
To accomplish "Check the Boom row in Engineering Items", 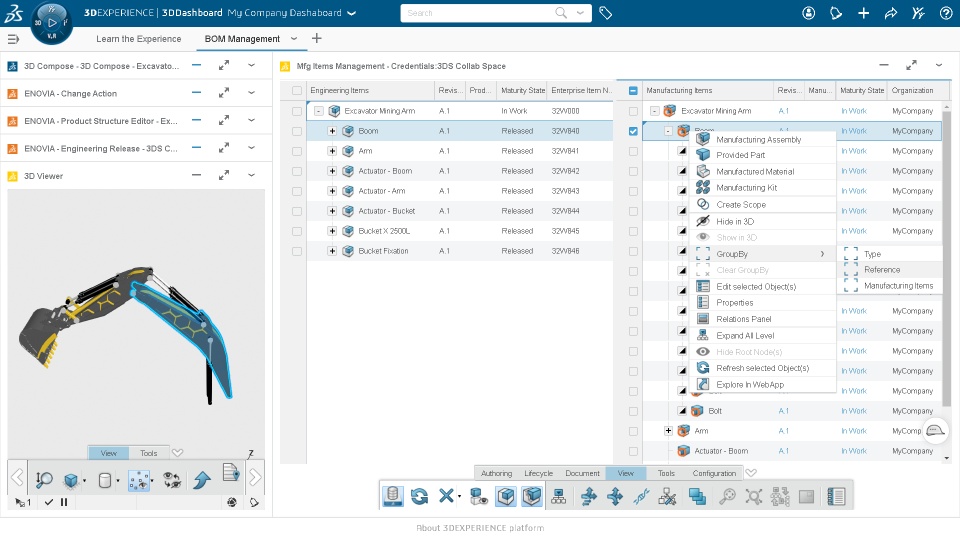I will pos(297,131).
